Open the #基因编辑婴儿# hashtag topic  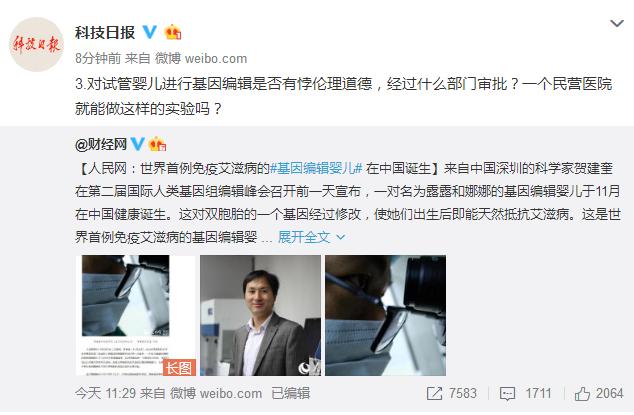click(x=316, y=168)
